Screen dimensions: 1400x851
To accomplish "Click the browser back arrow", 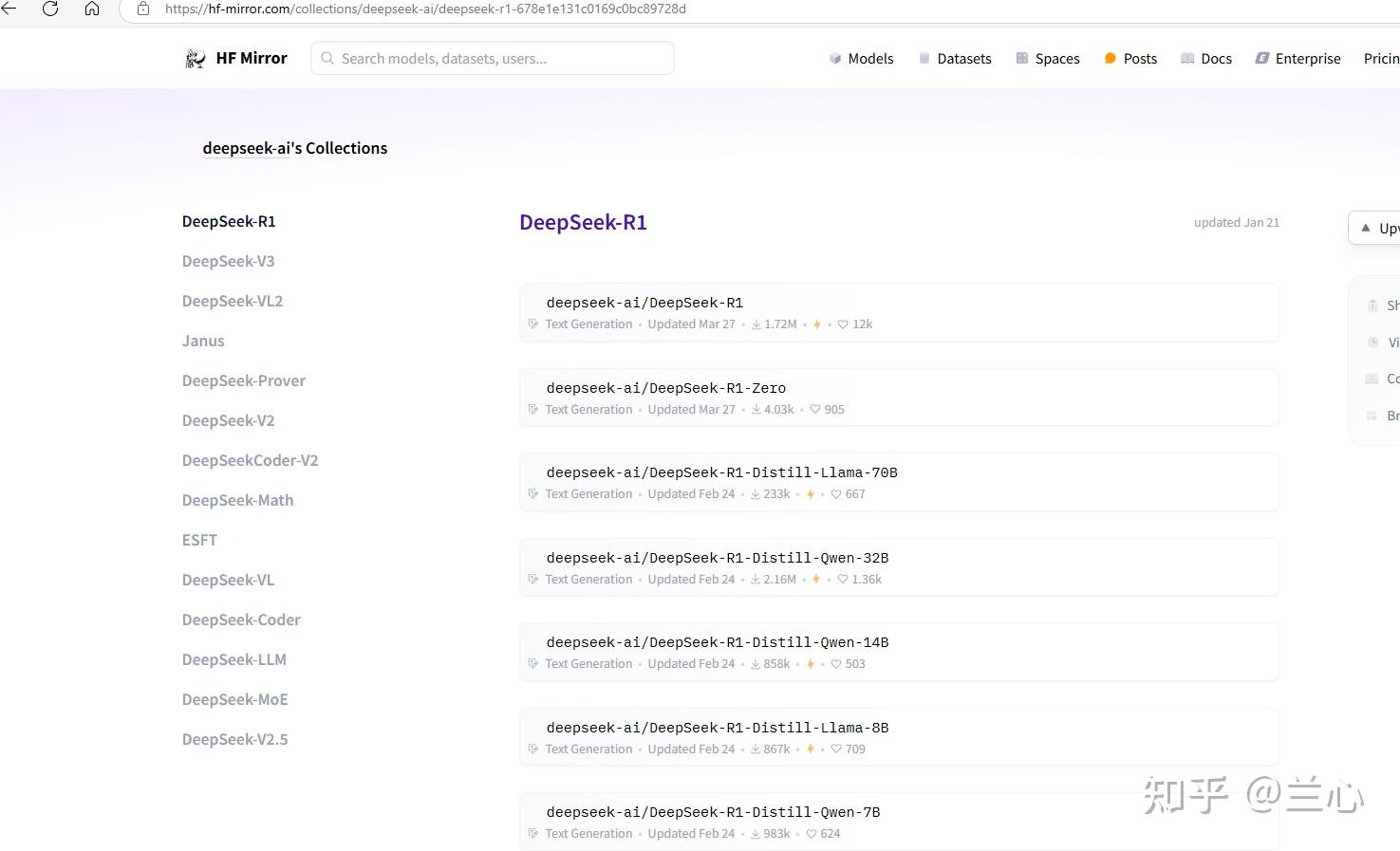I will point(9,9).
